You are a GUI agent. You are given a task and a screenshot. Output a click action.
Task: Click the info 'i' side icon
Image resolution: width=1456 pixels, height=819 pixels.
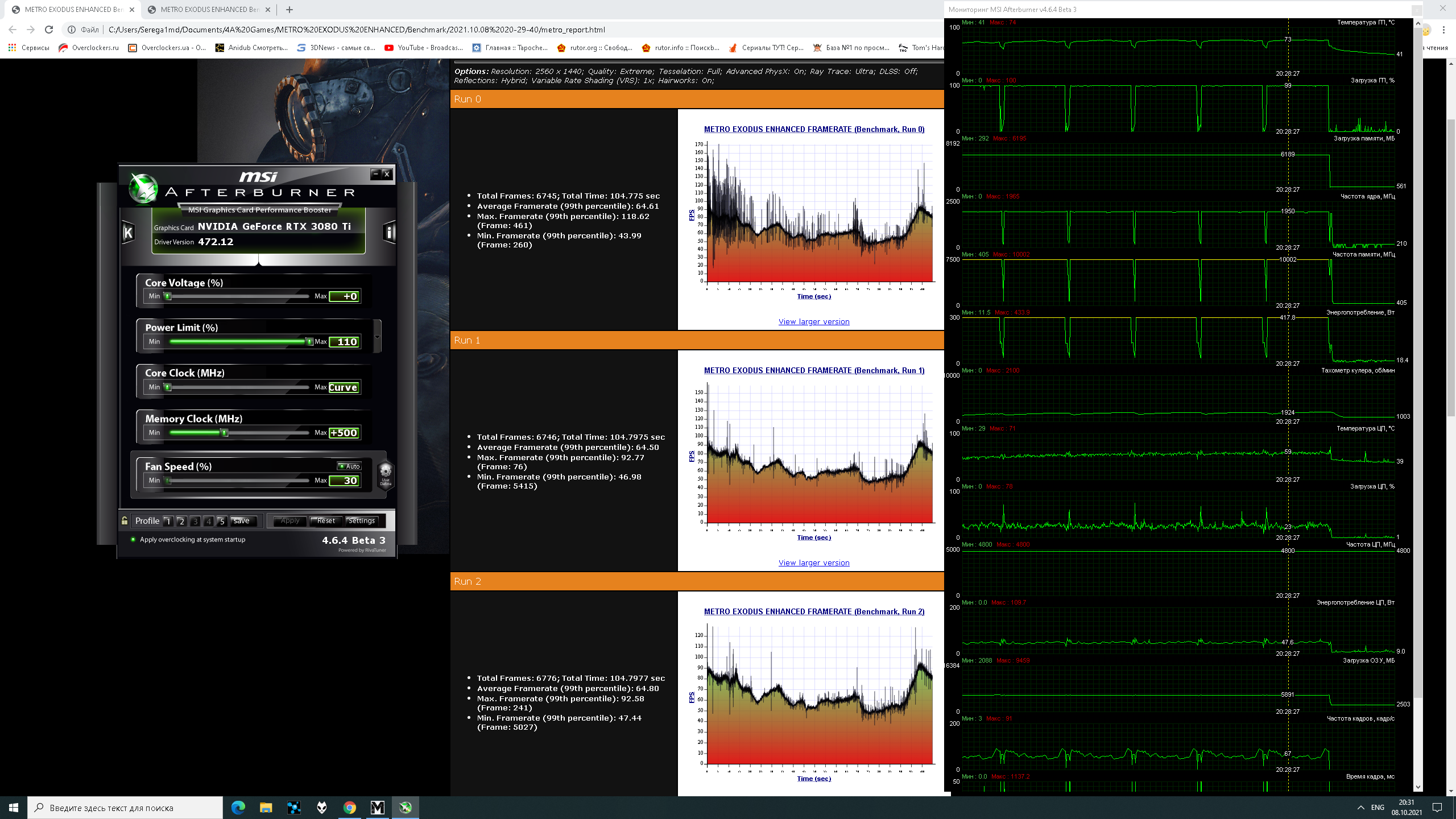(390, 232)
